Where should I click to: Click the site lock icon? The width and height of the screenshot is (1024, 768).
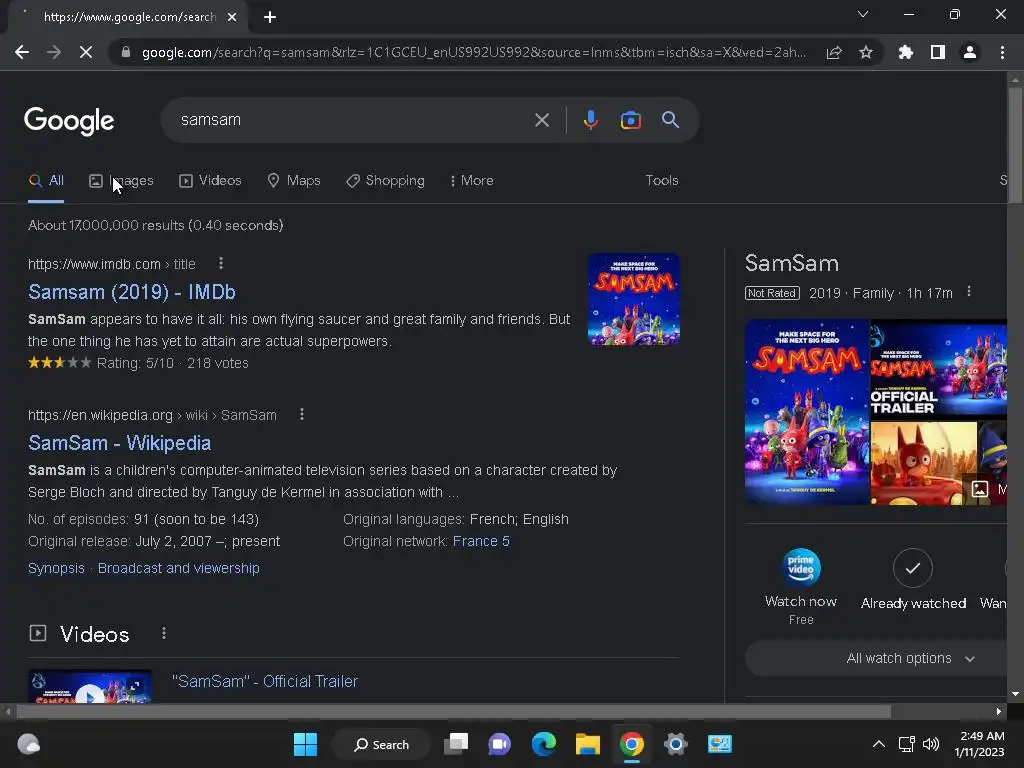(126, 52)
